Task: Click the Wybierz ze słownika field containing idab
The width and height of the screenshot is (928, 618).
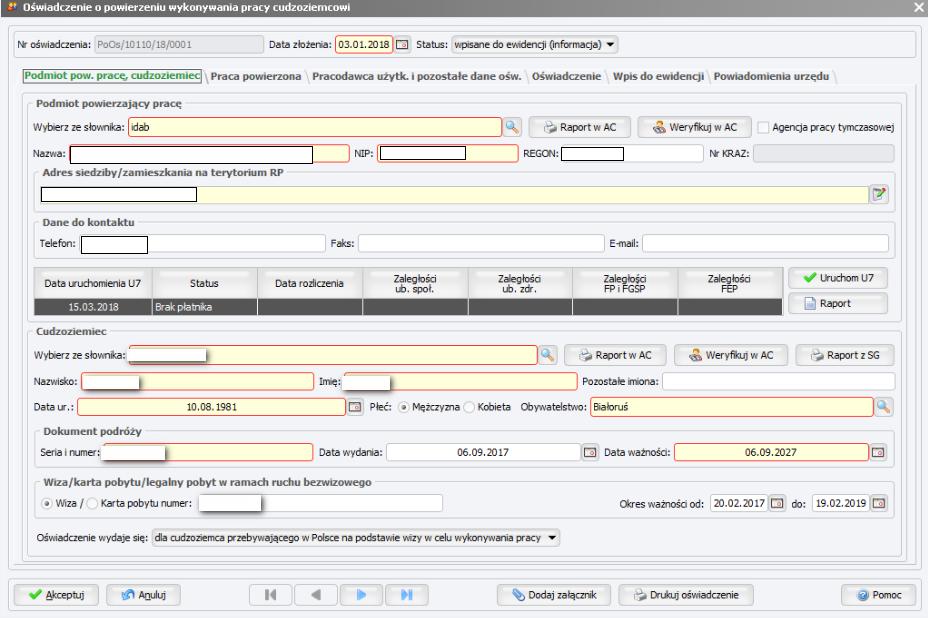Action: coord(315,127)
